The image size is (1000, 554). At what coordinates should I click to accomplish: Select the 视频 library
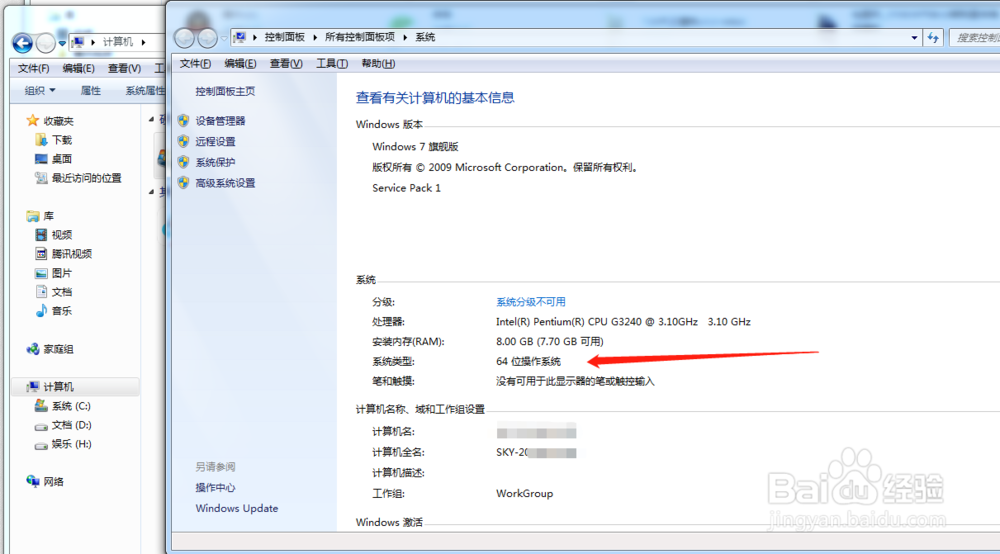(x=62, y=235)
